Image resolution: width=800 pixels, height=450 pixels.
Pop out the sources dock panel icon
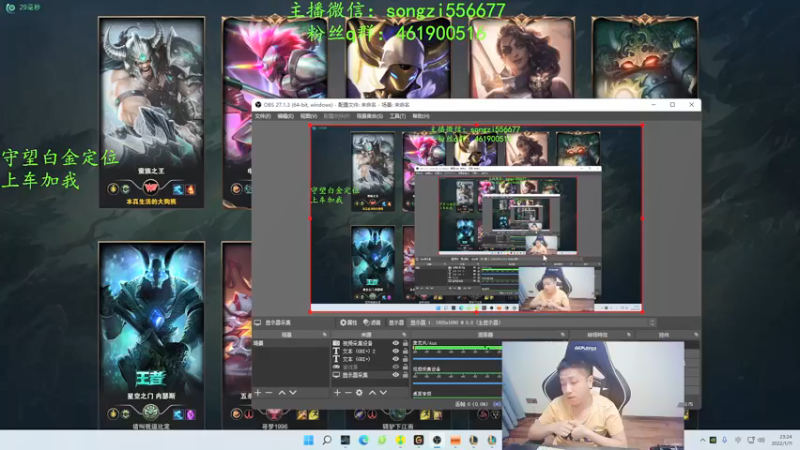(x=405, y=335)
